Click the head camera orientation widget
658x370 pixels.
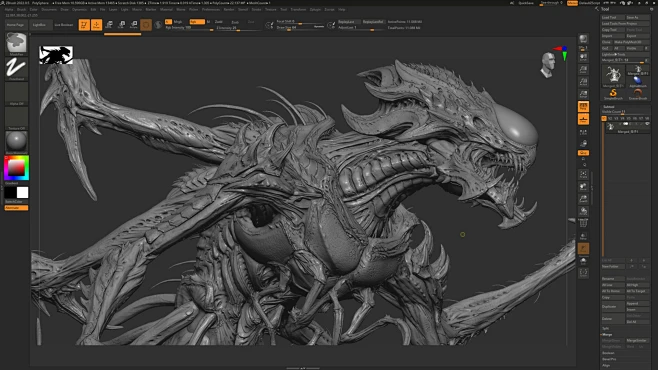pyautogui.click(x=547, y=65)
